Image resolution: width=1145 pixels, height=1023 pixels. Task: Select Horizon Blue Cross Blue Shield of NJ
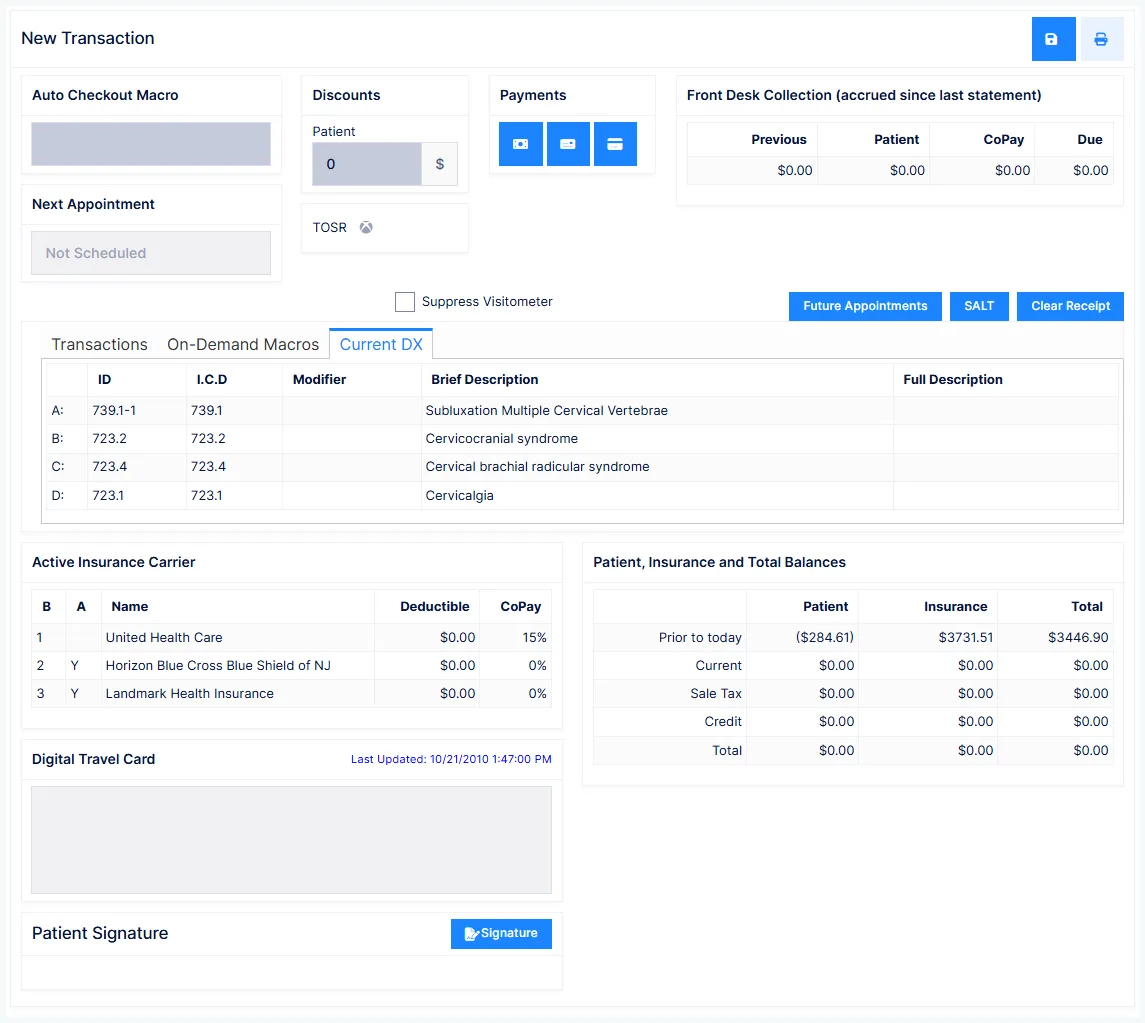point(291,665)
